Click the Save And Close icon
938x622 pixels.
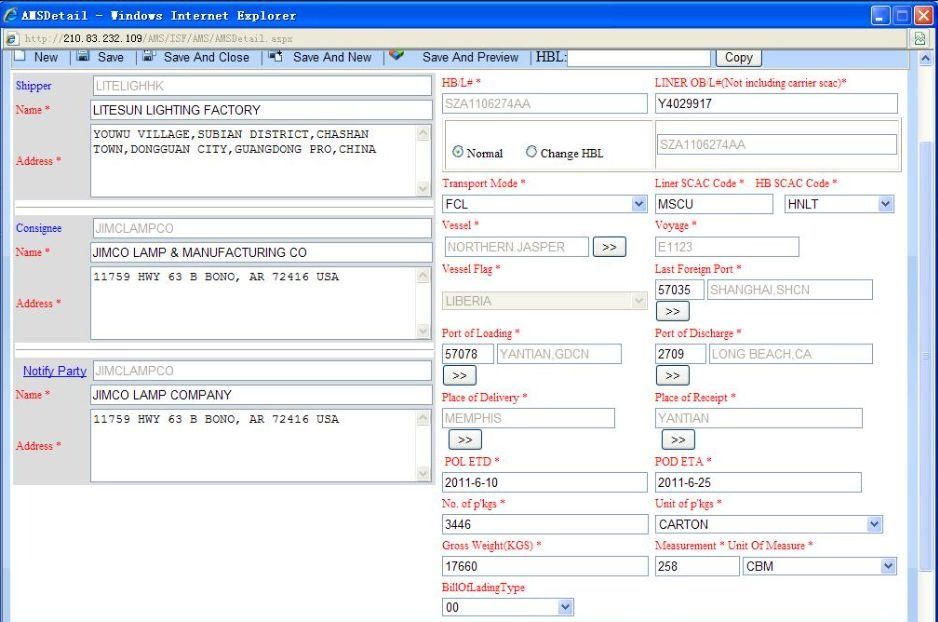click(x=149, y=56)
